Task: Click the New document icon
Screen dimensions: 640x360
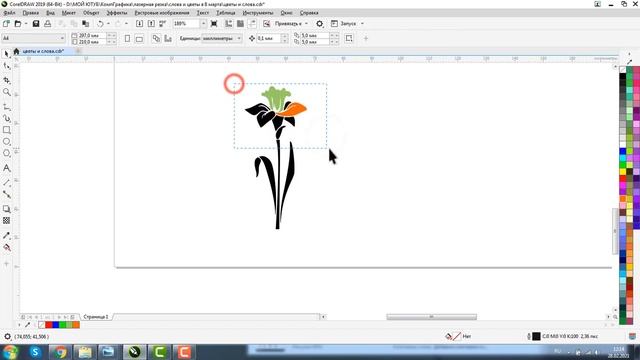Action: click(x=7, y=24)
